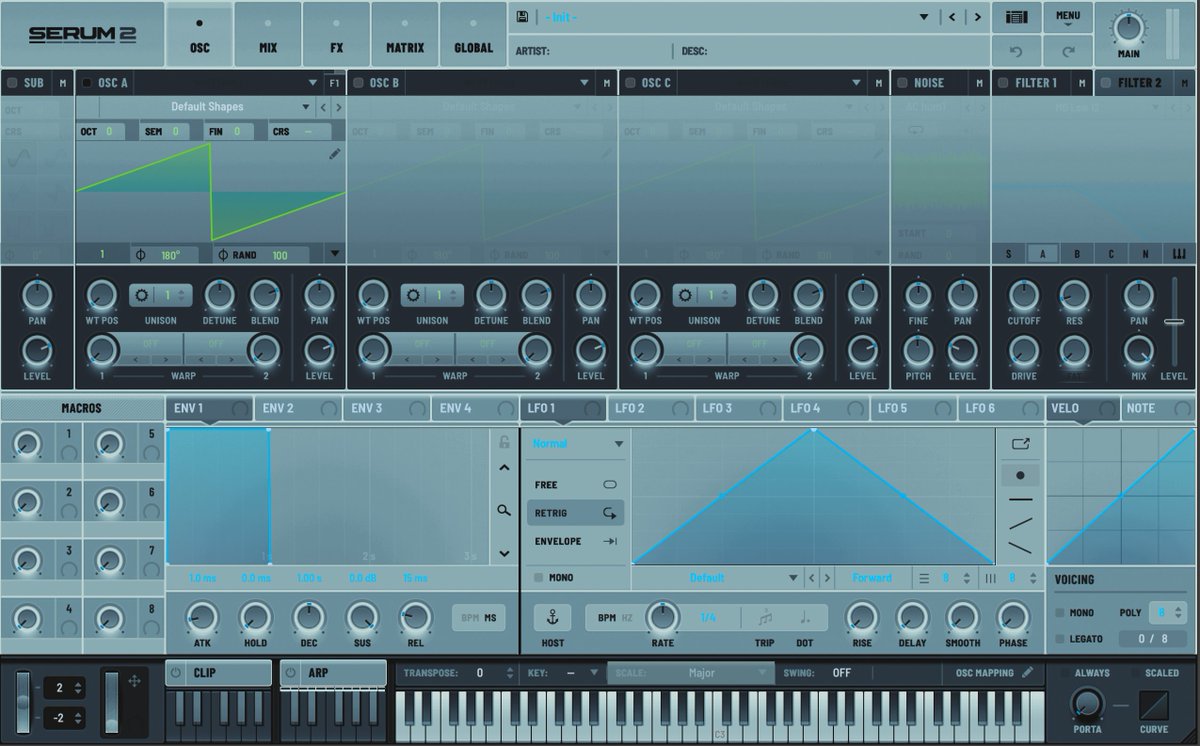Image resolution: width=1200 pixels, height=746 pixels.
Task: Open the OSC C header dropdown arrow
Action: click(857, 83)
